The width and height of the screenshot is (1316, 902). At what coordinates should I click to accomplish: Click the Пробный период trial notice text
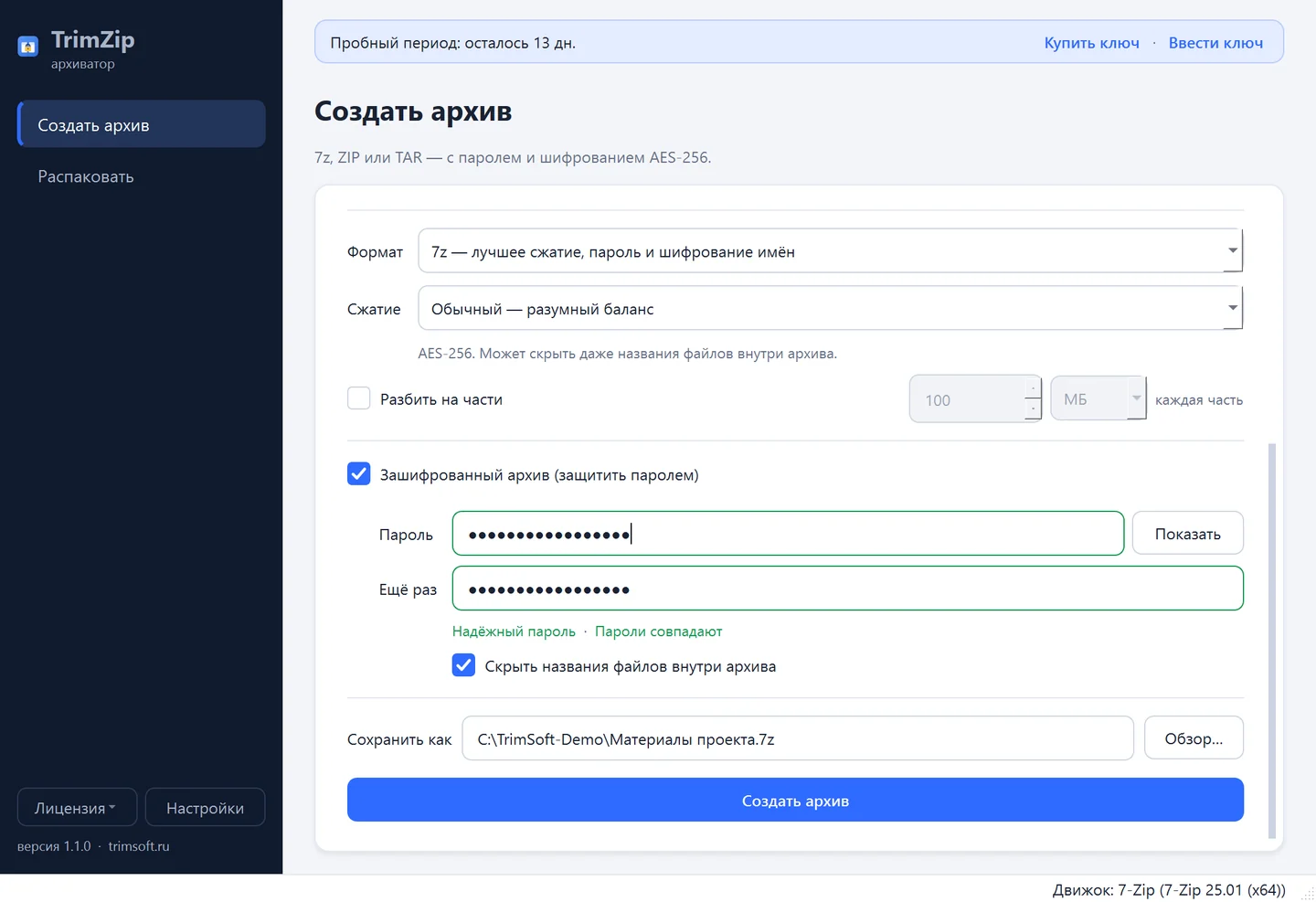point(452,43)
